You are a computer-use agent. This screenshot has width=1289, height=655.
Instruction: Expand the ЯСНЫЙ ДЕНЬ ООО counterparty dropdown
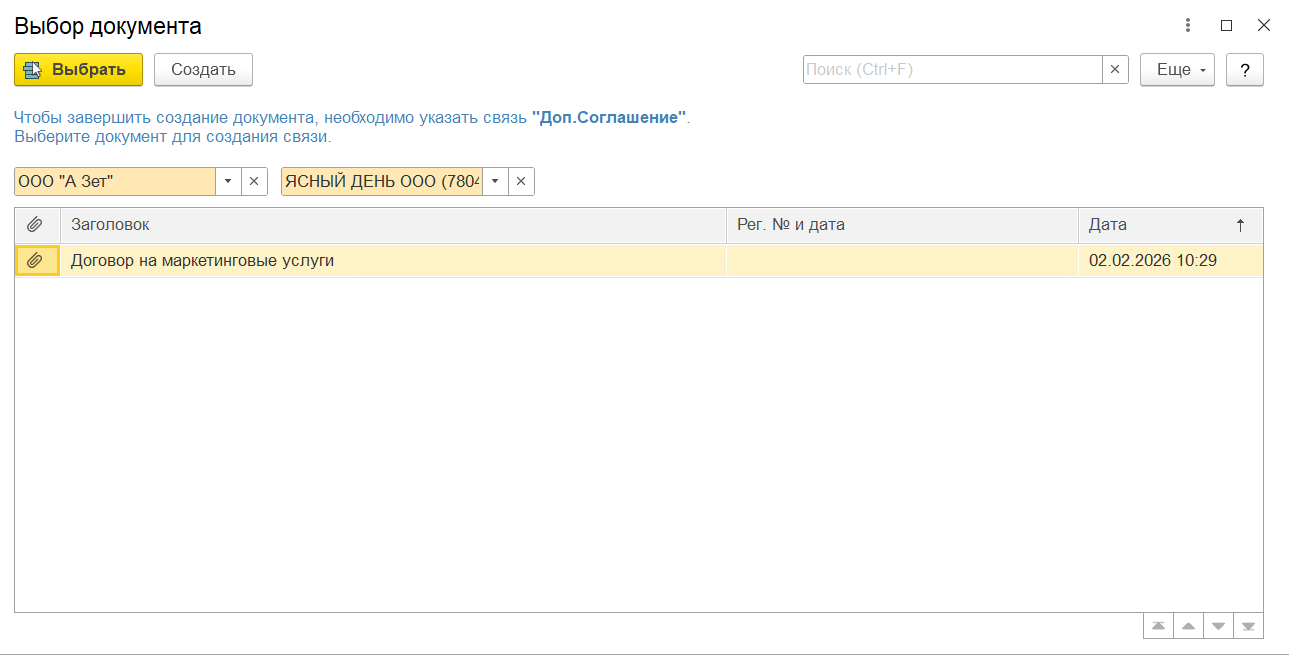coord(495,181)
